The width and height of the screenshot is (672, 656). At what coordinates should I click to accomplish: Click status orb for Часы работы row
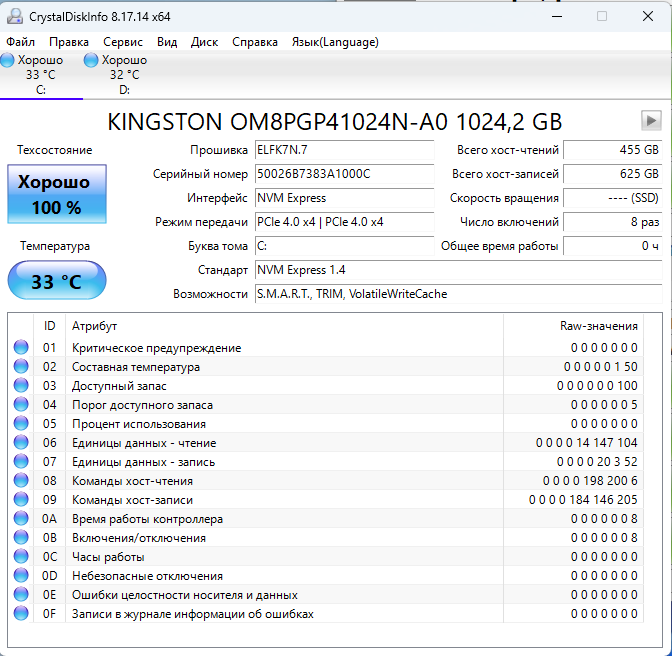[x=21, y=557]
